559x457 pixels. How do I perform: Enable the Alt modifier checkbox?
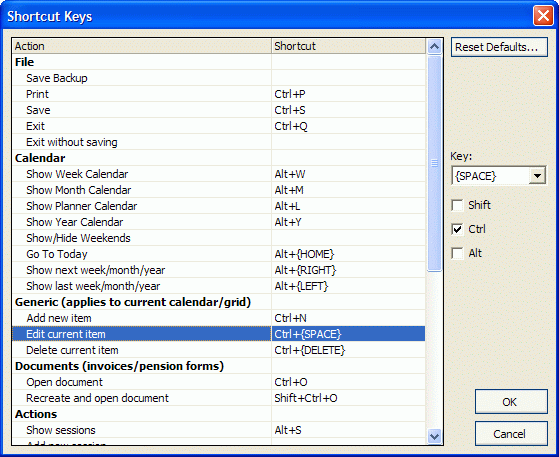457,253
